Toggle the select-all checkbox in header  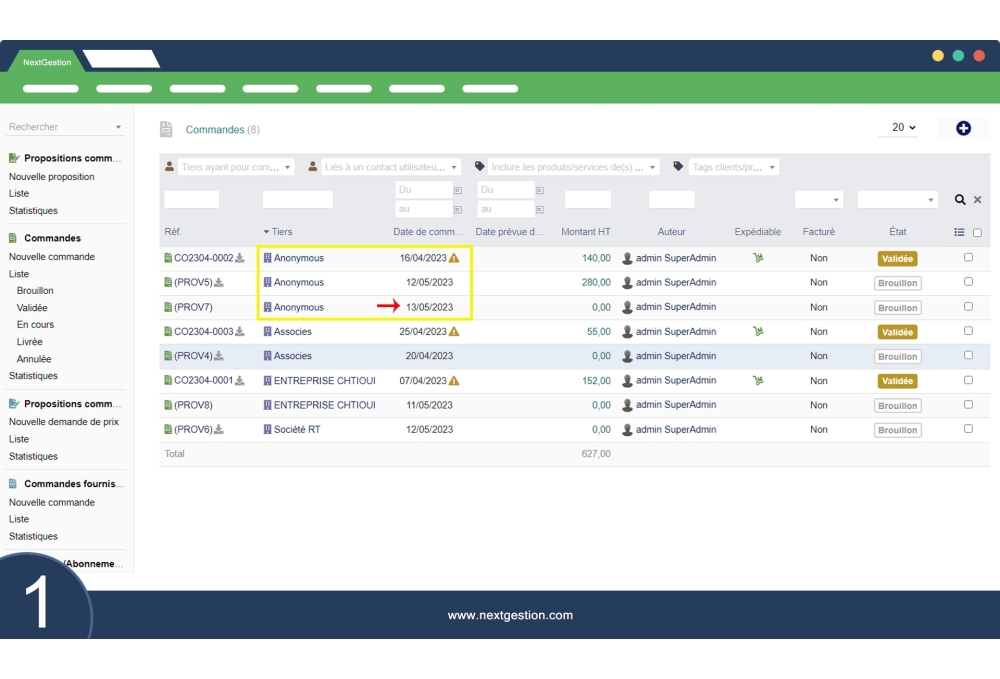pyautogui.click(x=977, y=233)
